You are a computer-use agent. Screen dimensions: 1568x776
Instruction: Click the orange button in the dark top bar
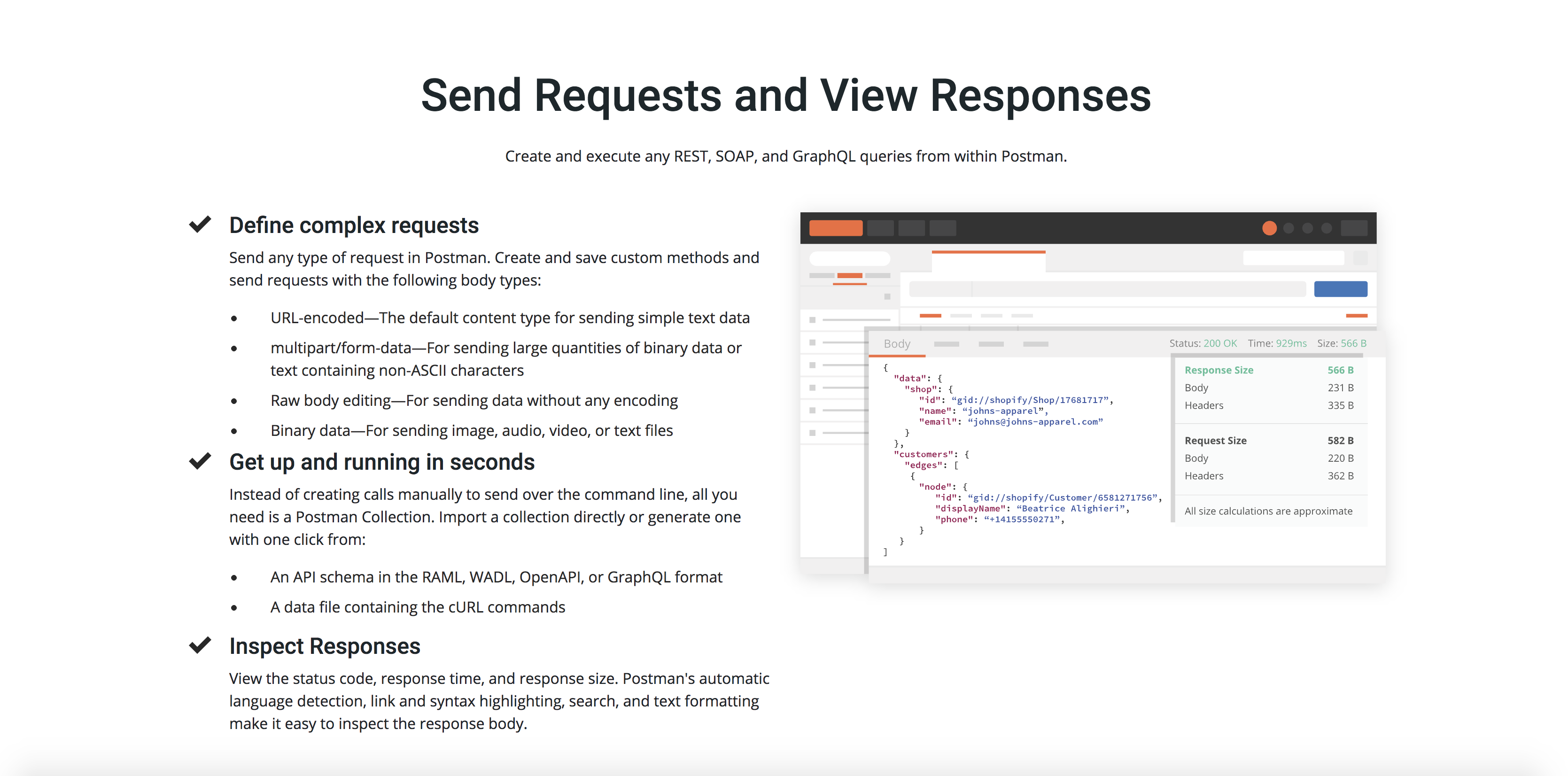click(835, 228)
